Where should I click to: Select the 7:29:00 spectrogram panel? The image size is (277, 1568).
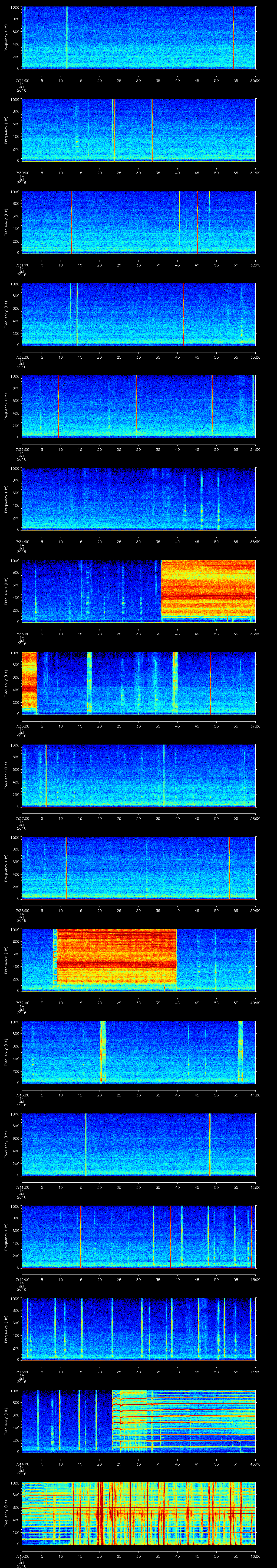(138, 38)
